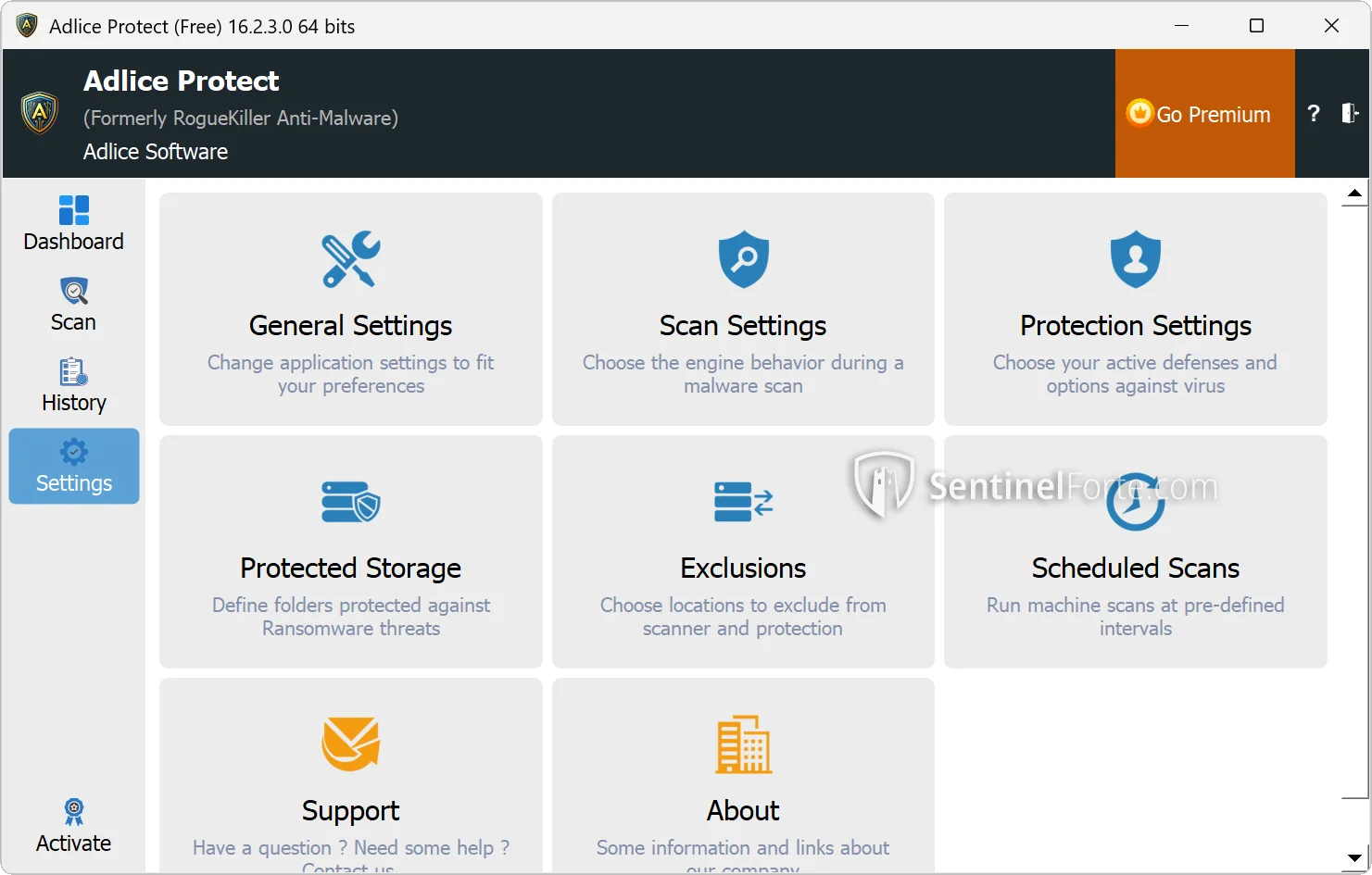Viewport: 1372px width, 875px height.
Task: Click 'Run machine scans at pre-defined intervals'
Action: 1136,618
